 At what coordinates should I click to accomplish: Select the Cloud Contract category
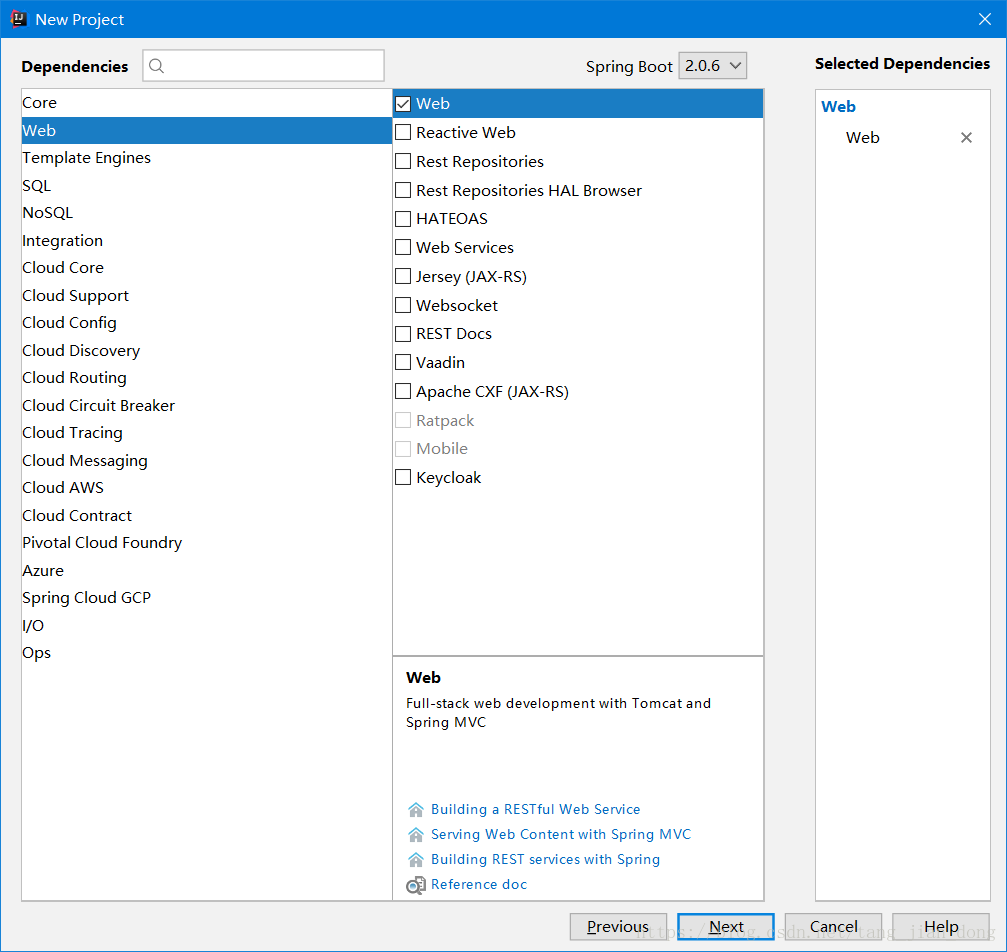click(206, 515)
